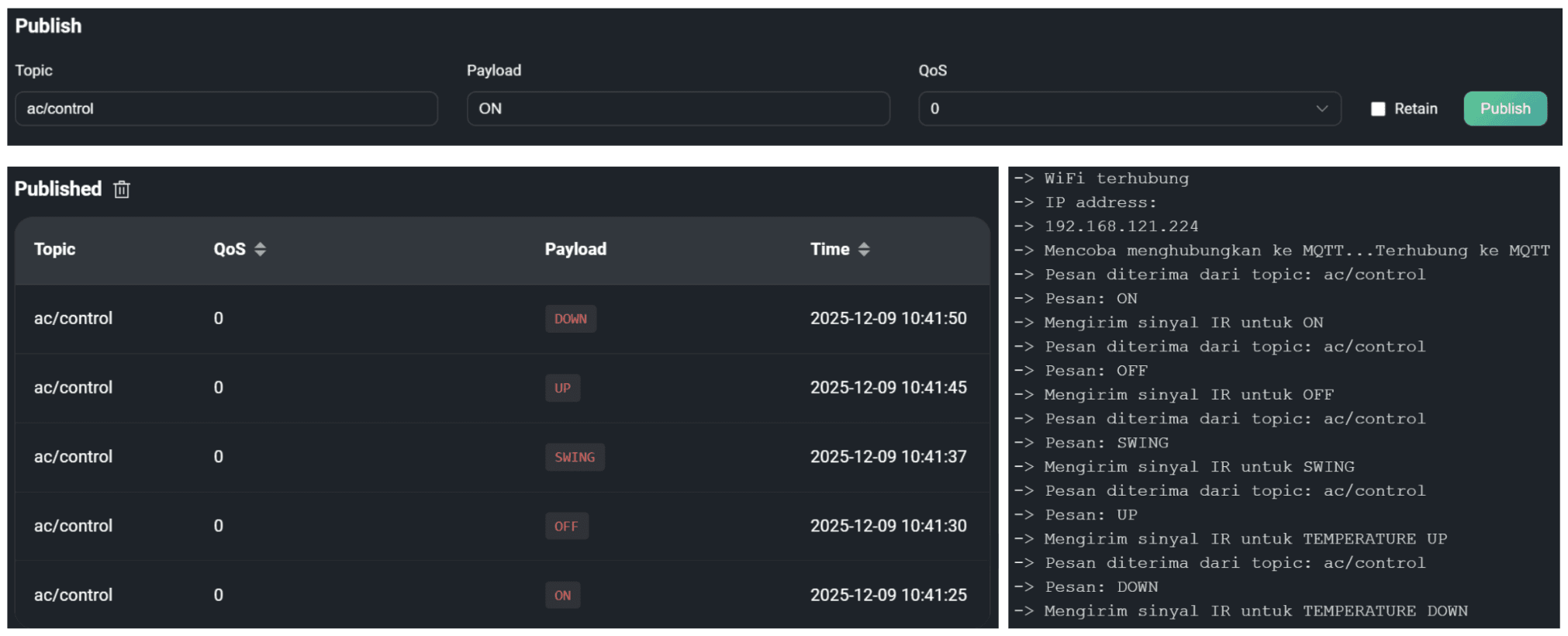
Task: Select the ON payload tag in the table
Action: [x=562, y=595]
